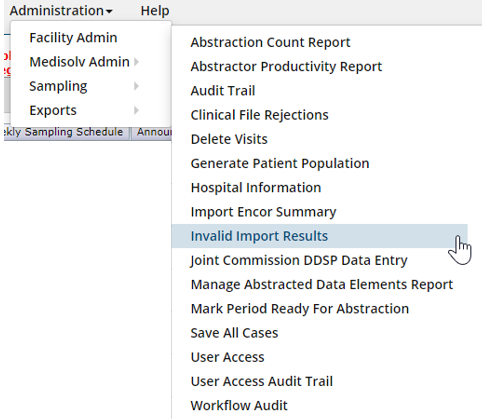Expand the Medisolv Admin submenu arrow
Image resolution: width=482 pixels, height=419 pixels.
(x=136, y=62)
